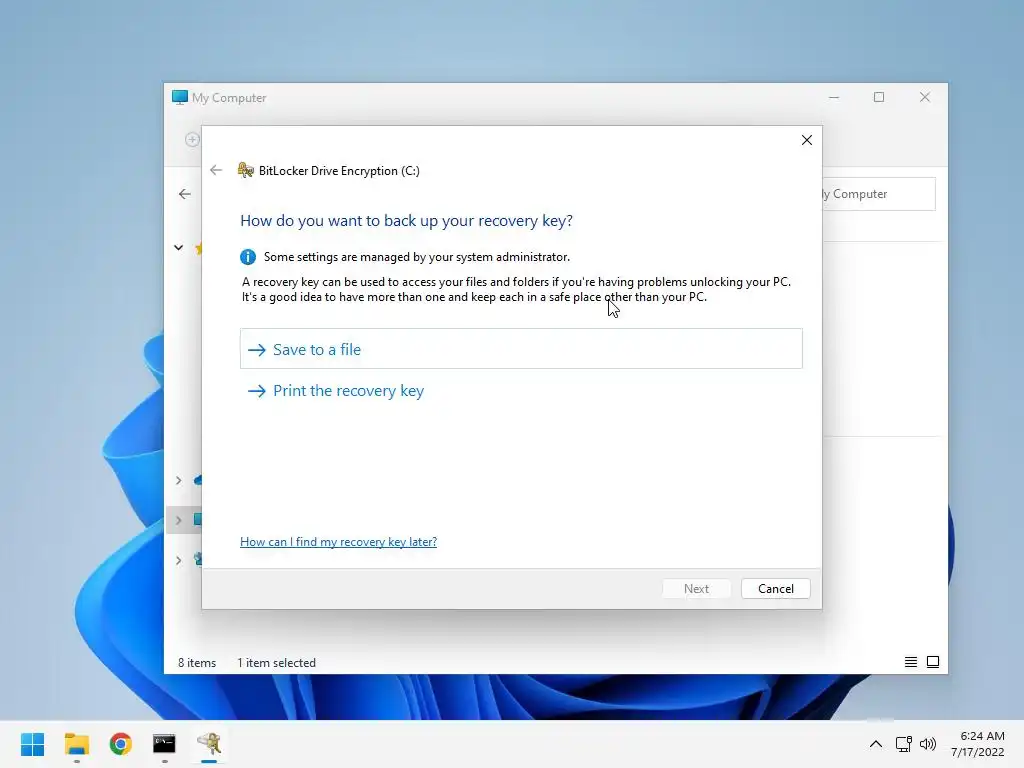Collapse the starred Quick access tree section
1024x768 pixels.
pyautogui.click(x=178, y=248)
